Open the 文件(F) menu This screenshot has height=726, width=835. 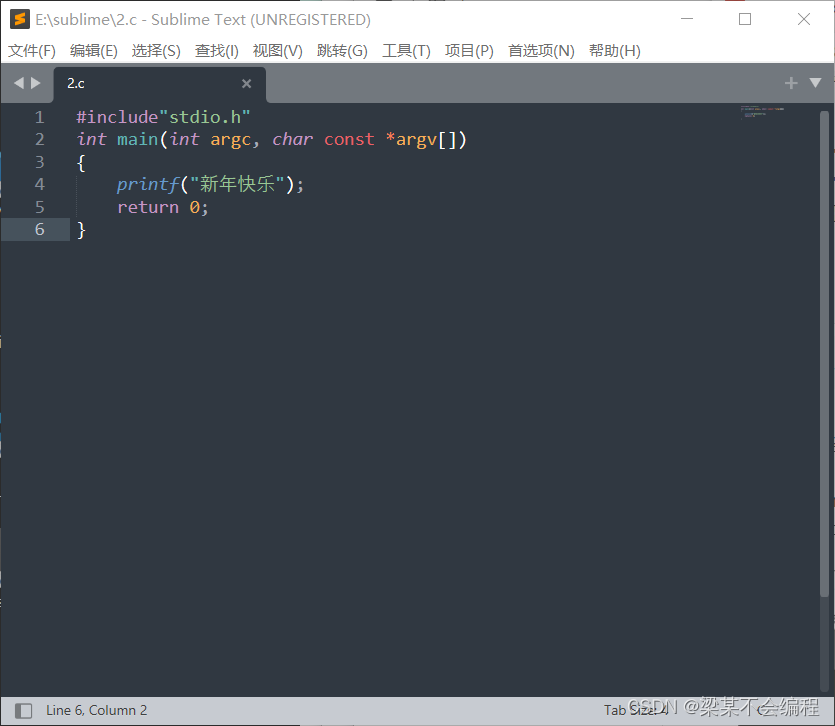(32, 51)
